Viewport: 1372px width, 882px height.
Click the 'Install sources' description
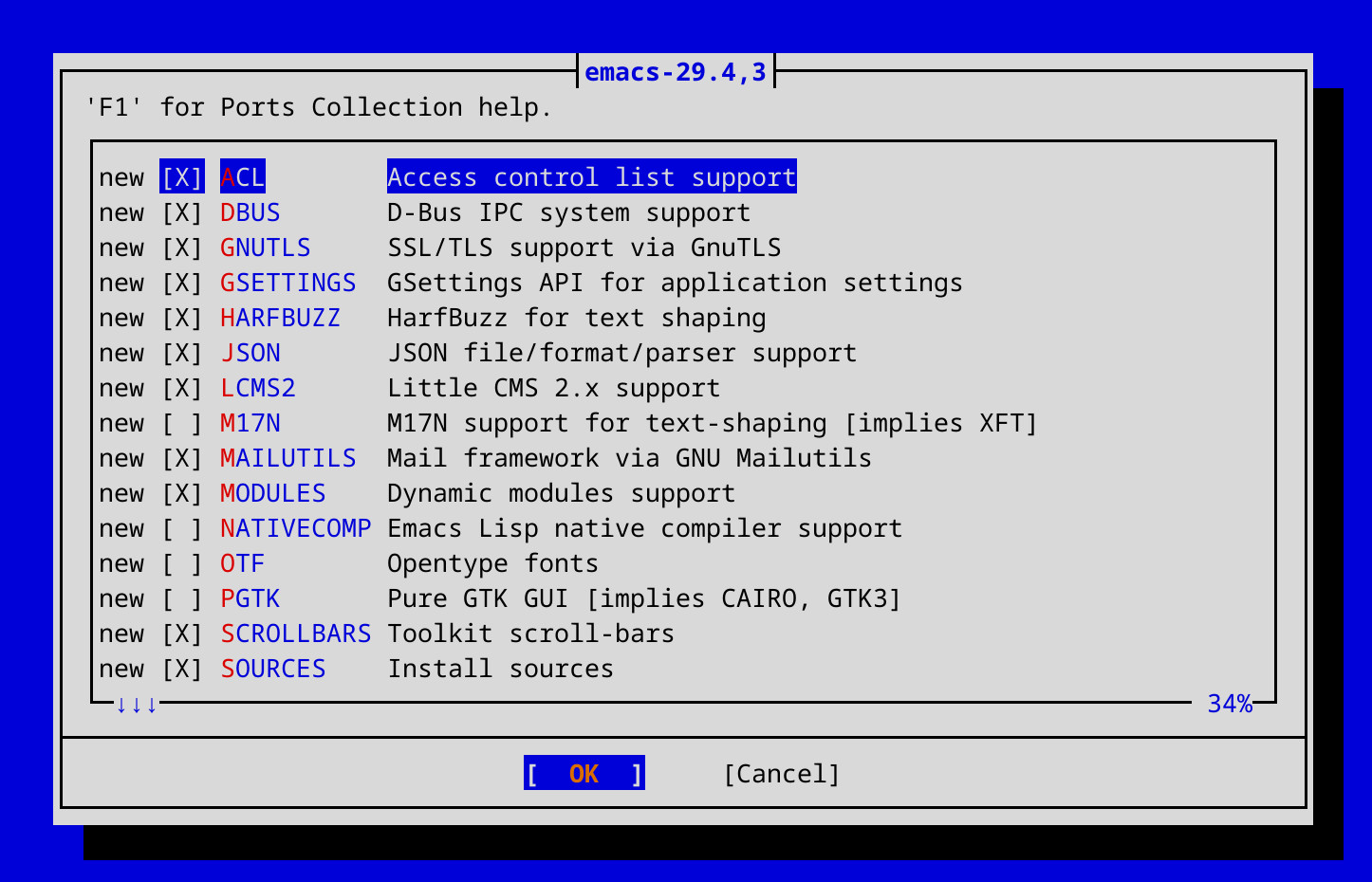501,669
